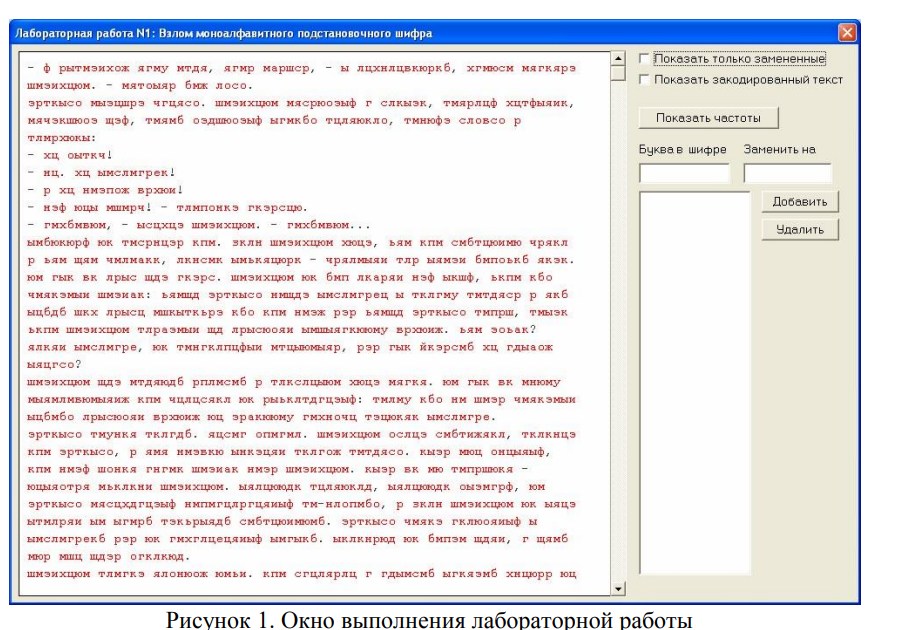The width and height of the screenshot is (901, 630).
Task: Click the scrollbar down arrow of the text area
Action: [x=618, y=589]
